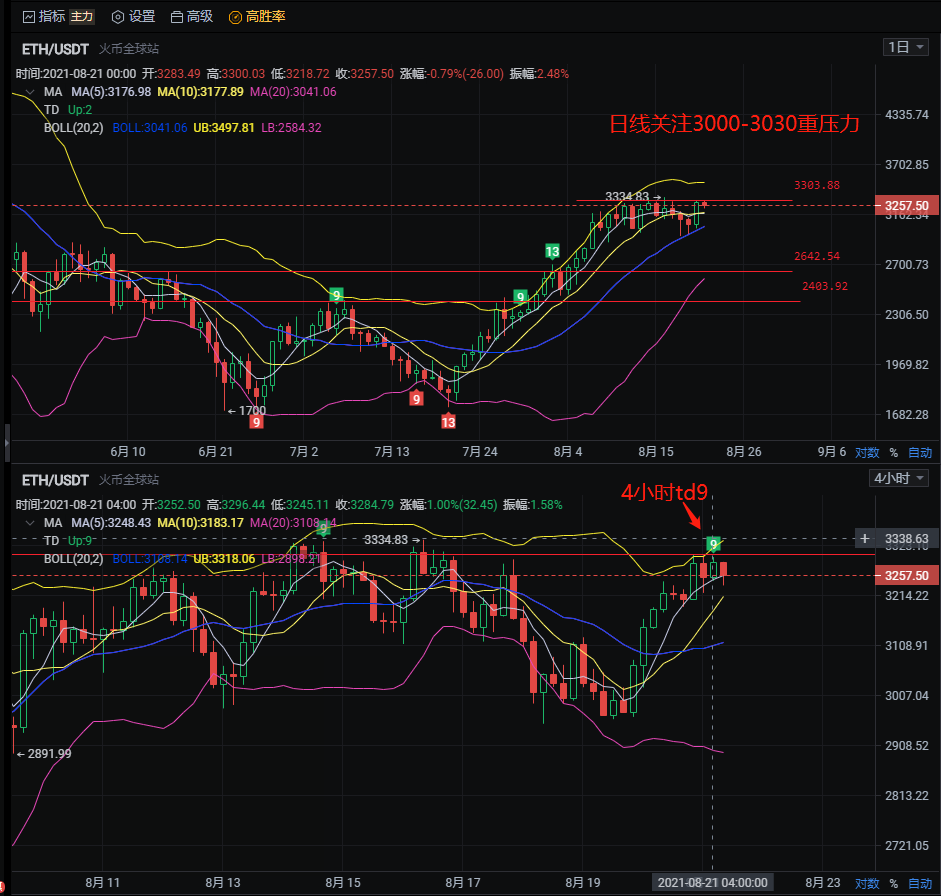Screen dimensions: 941x896
Task: Toggle 自动 auto scale on daily chart
Action: pyautogui.click(x=919, y=452)
